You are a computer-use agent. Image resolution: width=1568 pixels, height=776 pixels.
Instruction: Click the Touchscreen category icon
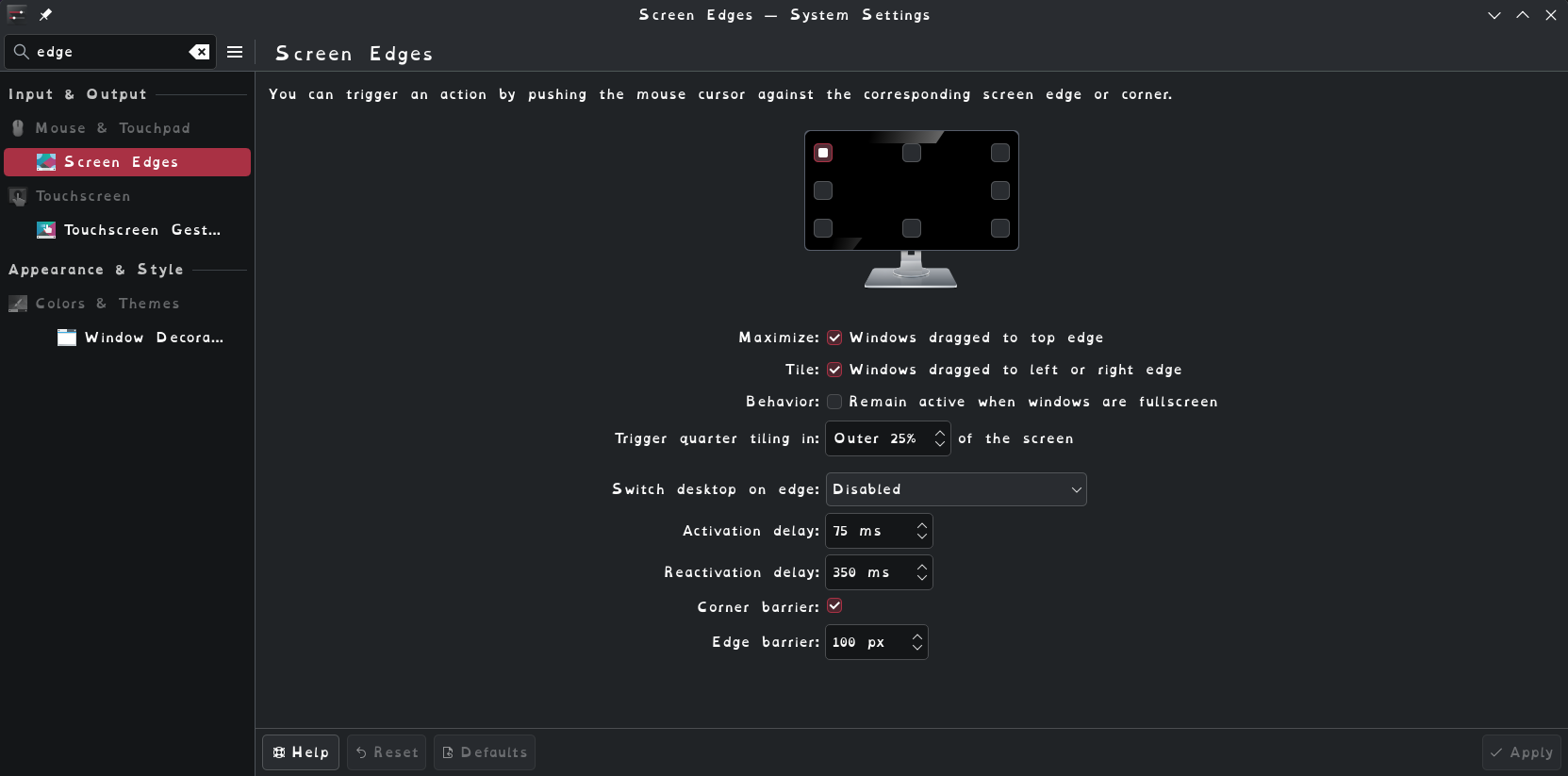[x=18, y=196]
